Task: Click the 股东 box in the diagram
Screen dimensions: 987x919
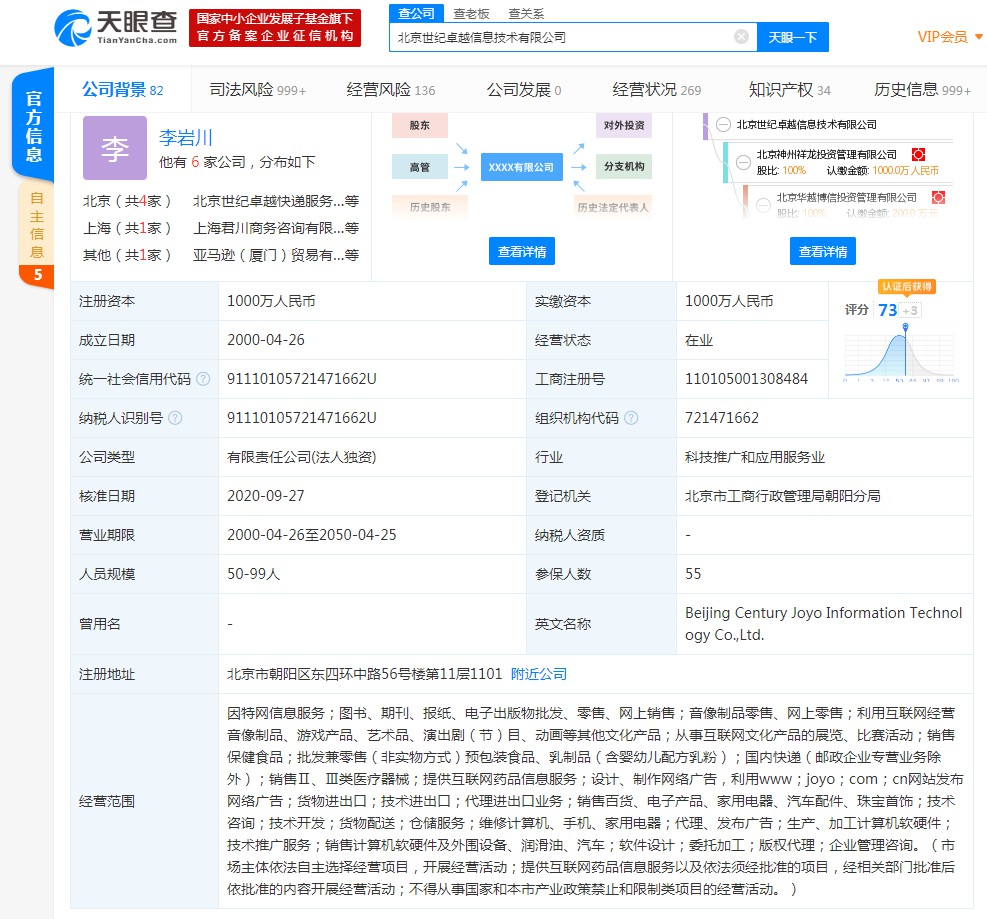Action: (x=420, y=125)
